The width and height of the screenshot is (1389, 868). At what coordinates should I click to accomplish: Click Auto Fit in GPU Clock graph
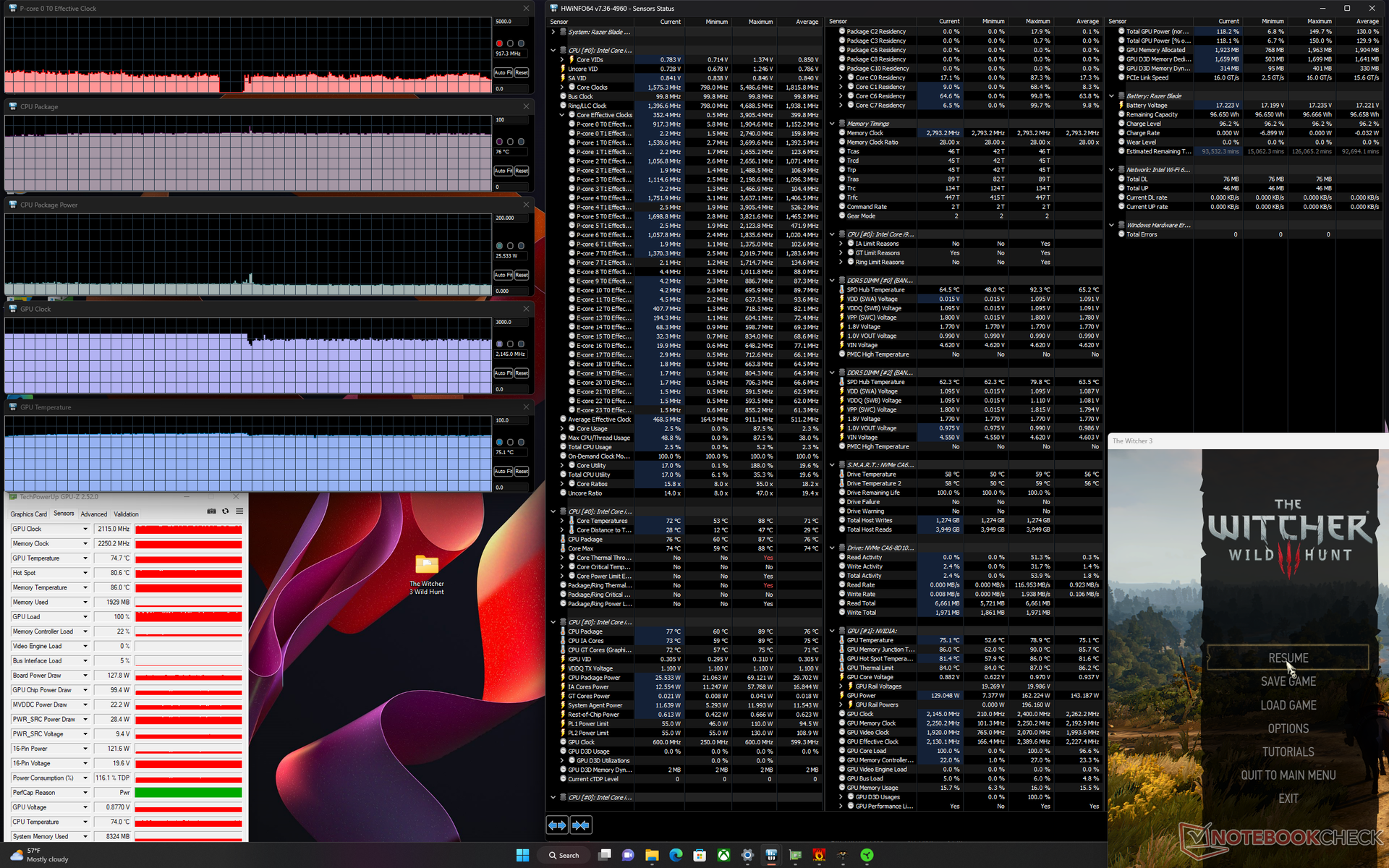click(504, 373)
